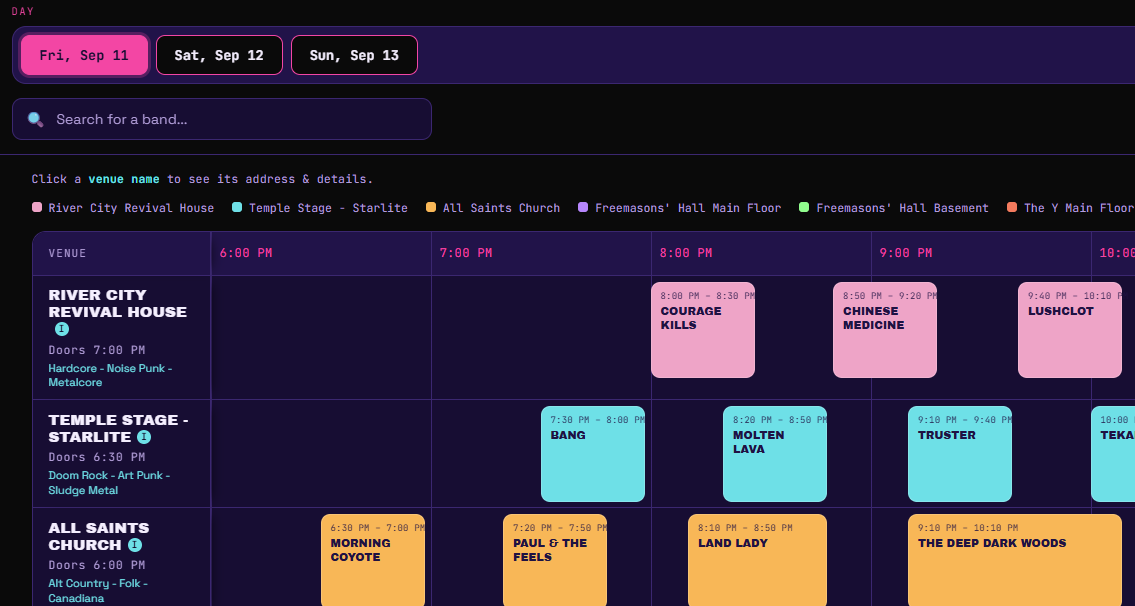This screenshot has height=606, width=1135.
Task: Select The Y Main Floor legend swatch
Action: coord(1012,208)
